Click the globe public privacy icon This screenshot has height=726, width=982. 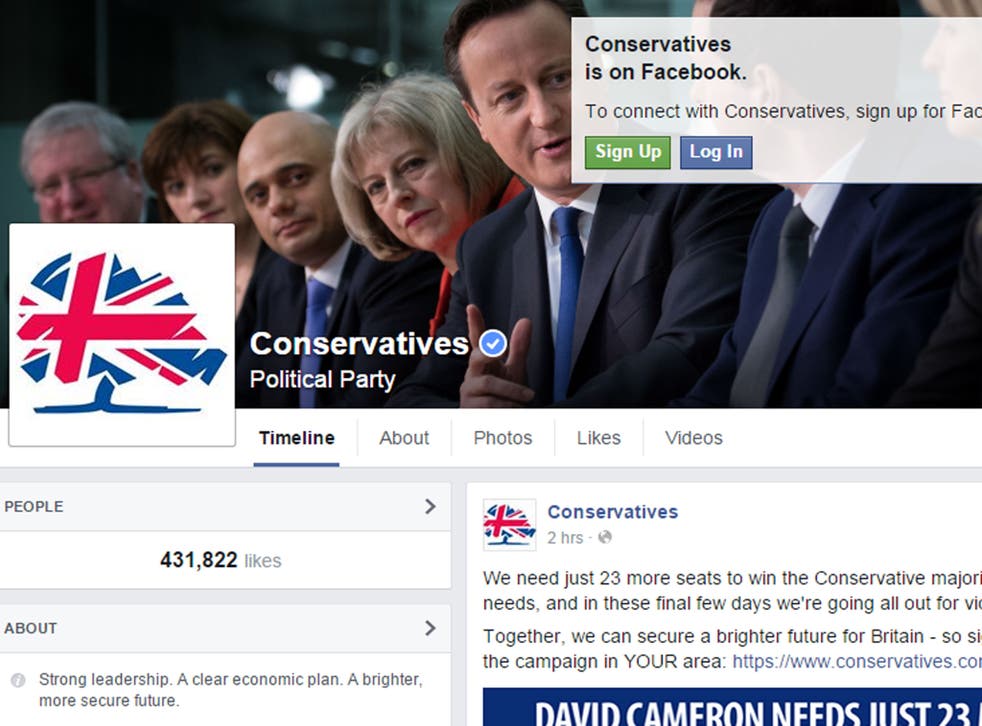click(604, 537)
